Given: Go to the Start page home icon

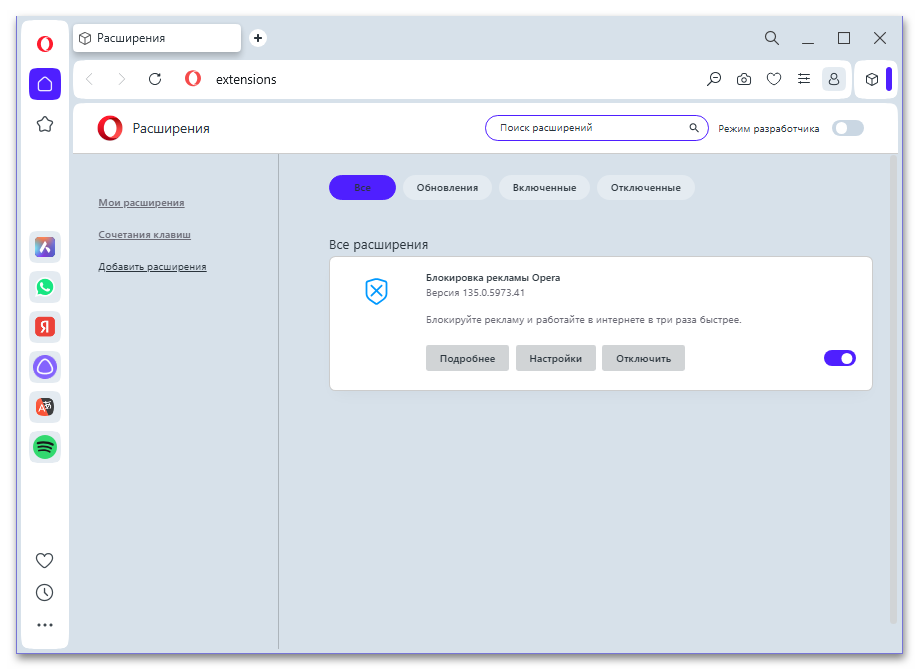Looking at the screenshot, I should [45, 84].
